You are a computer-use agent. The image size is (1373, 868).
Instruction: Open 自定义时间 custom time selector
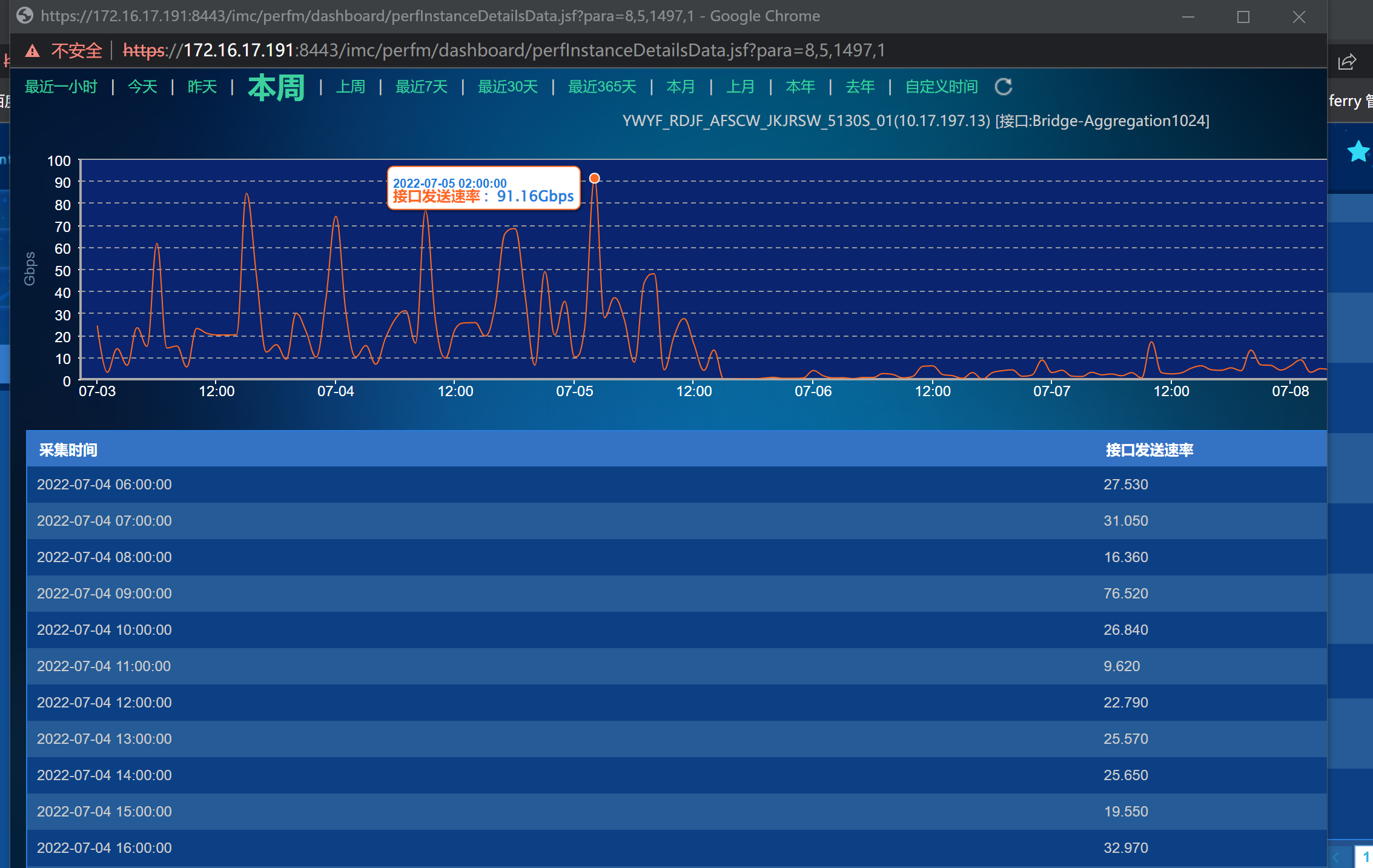pos(941,87)
